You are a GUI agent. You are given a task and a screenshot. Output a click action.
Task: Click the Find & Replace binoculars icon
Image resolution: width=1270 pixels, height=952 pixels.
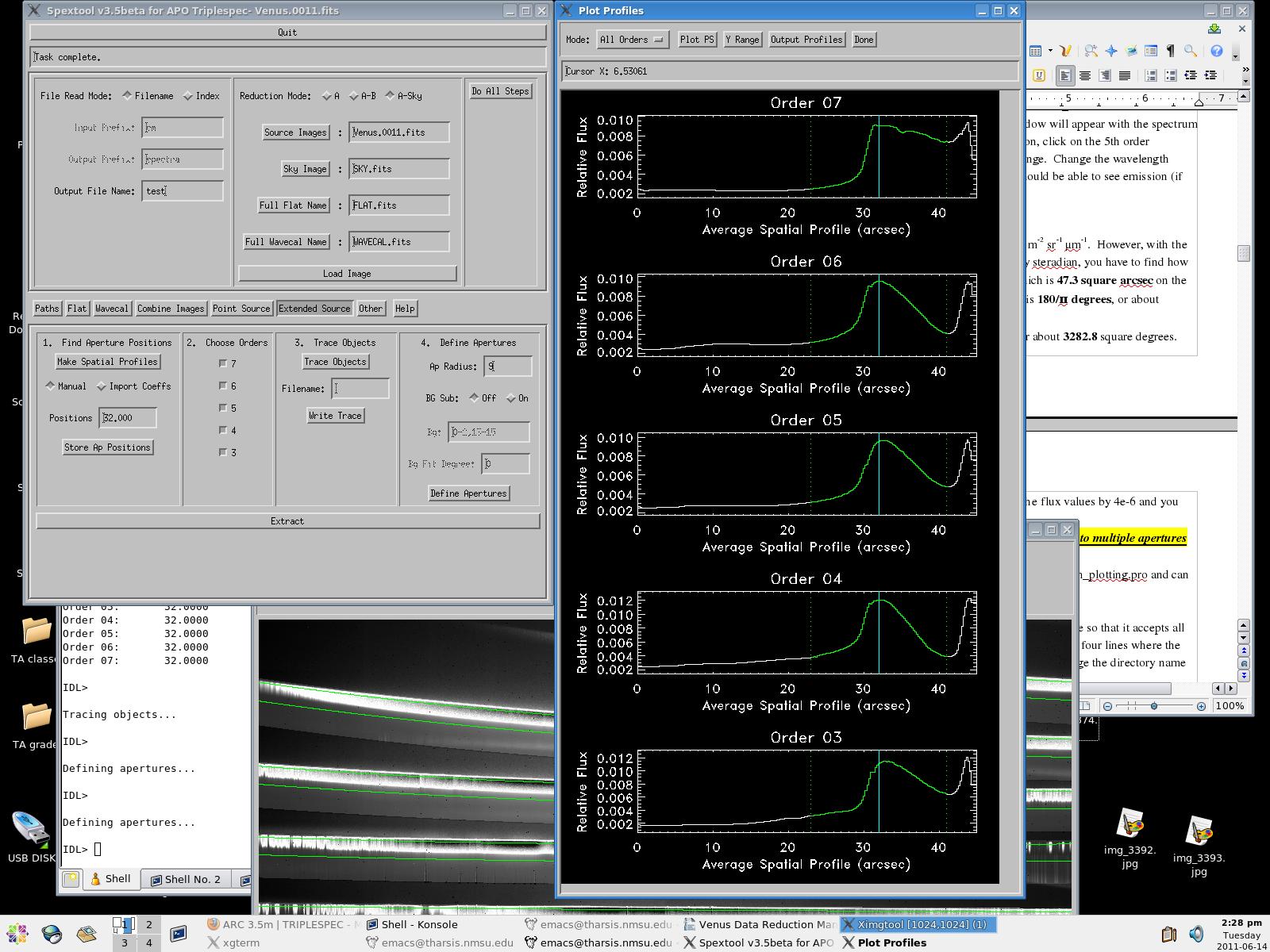1091,51
